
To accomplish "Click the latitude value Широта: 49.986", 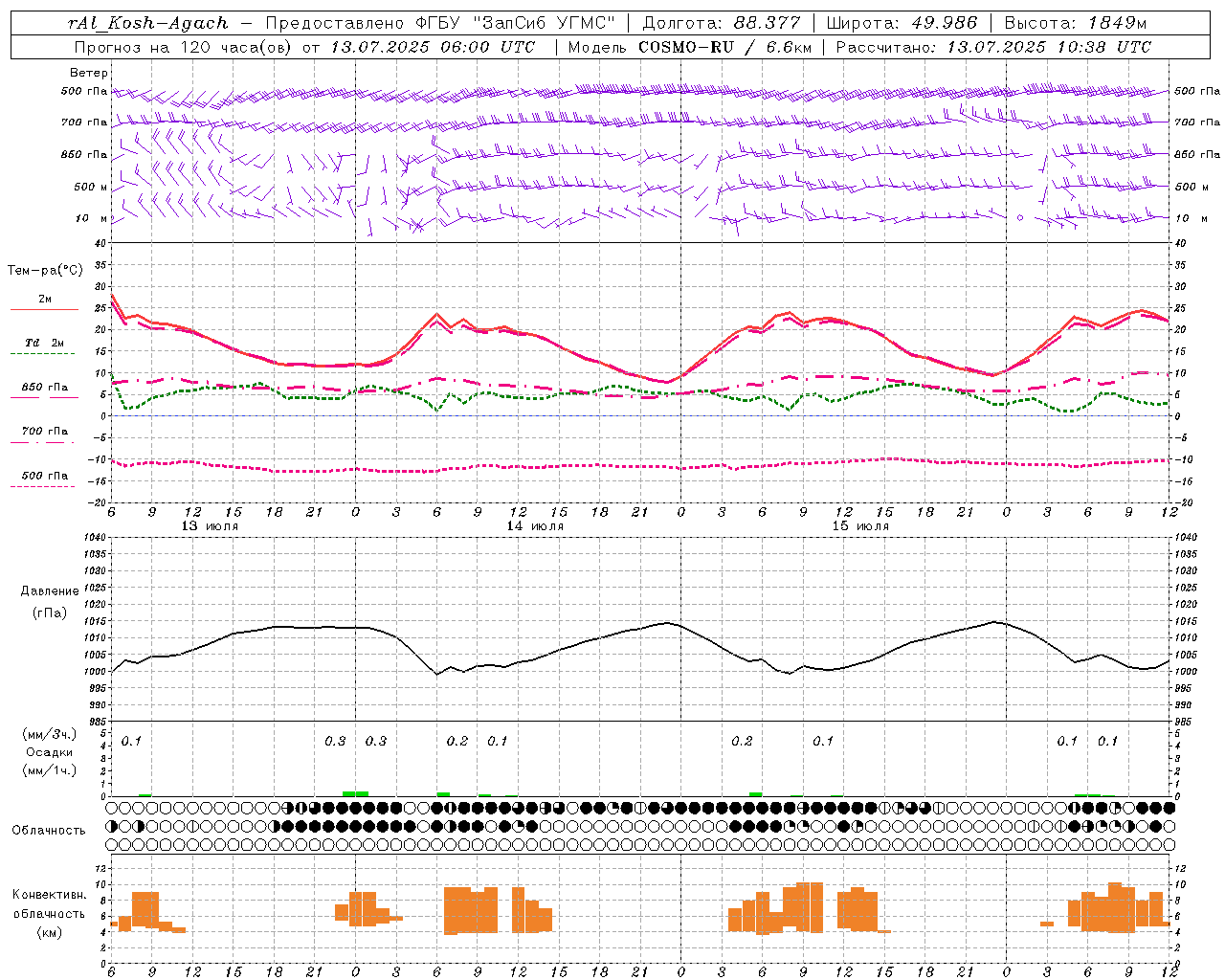I will [x=902, y=23].
